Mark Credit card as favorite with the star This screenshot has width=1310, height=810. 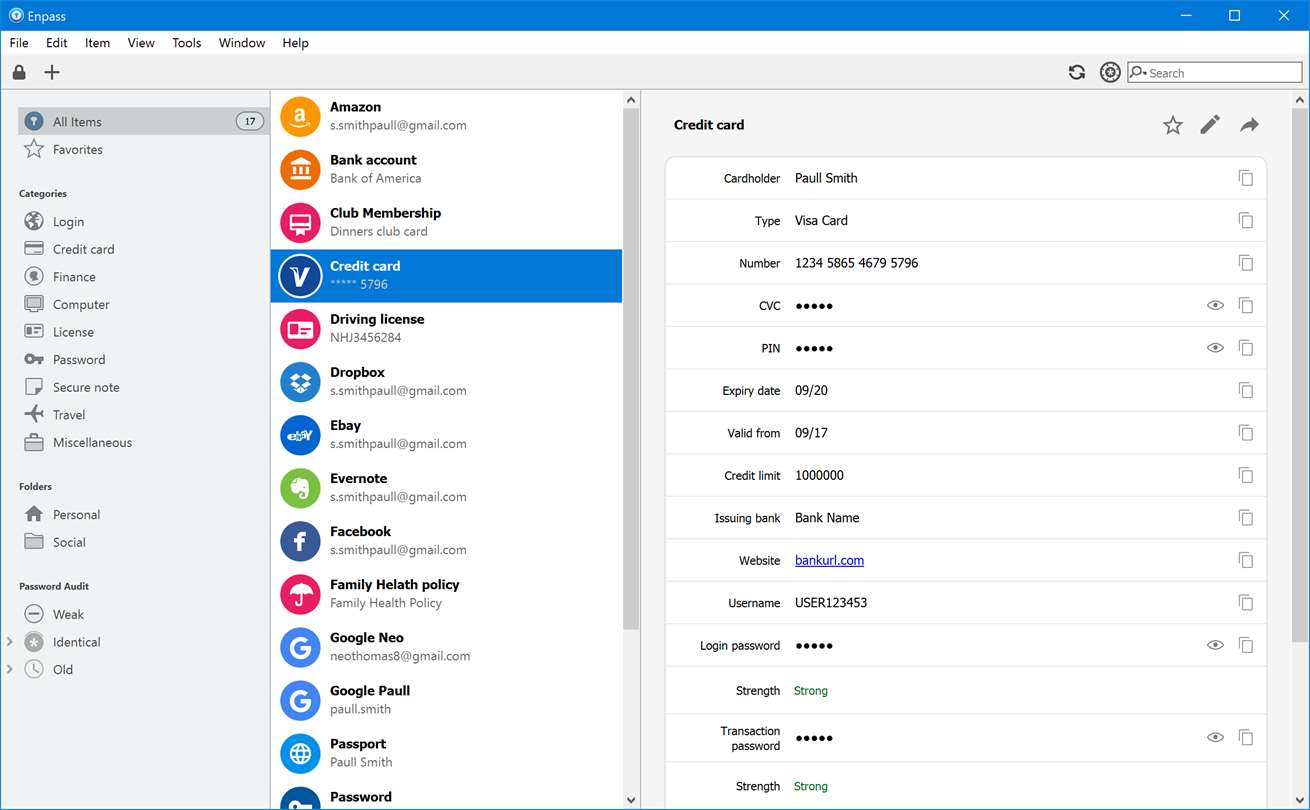tap(1173, 125)
